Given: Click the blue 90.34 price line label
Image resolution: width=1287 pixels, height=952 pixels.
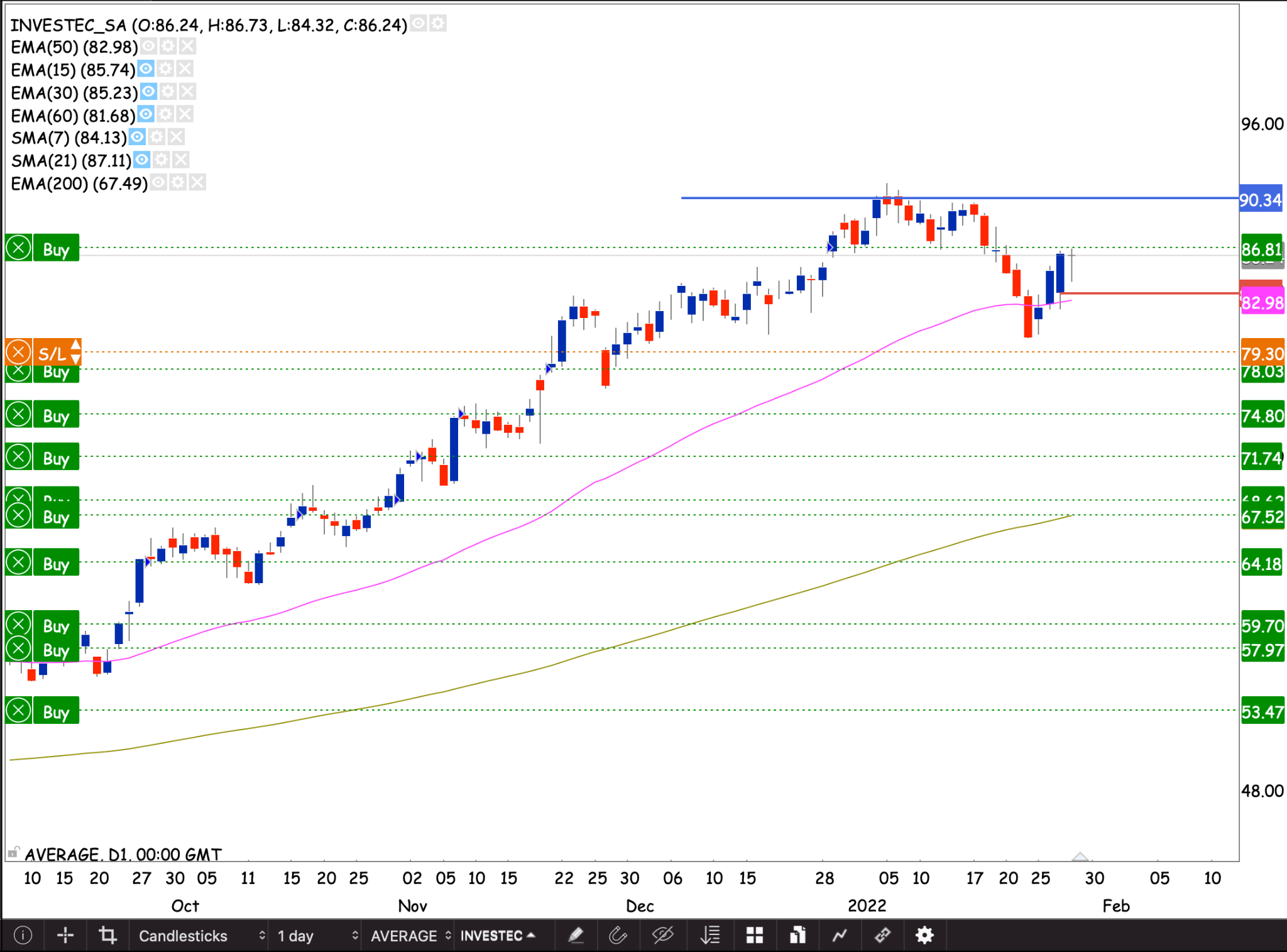Looking at the screenshot, I should pos(1261,200).
